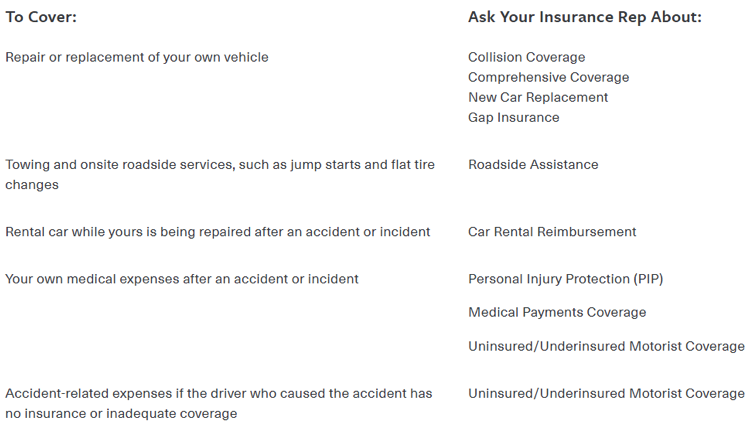Click the Comprehensive Coverage entry

click(548, 77)
